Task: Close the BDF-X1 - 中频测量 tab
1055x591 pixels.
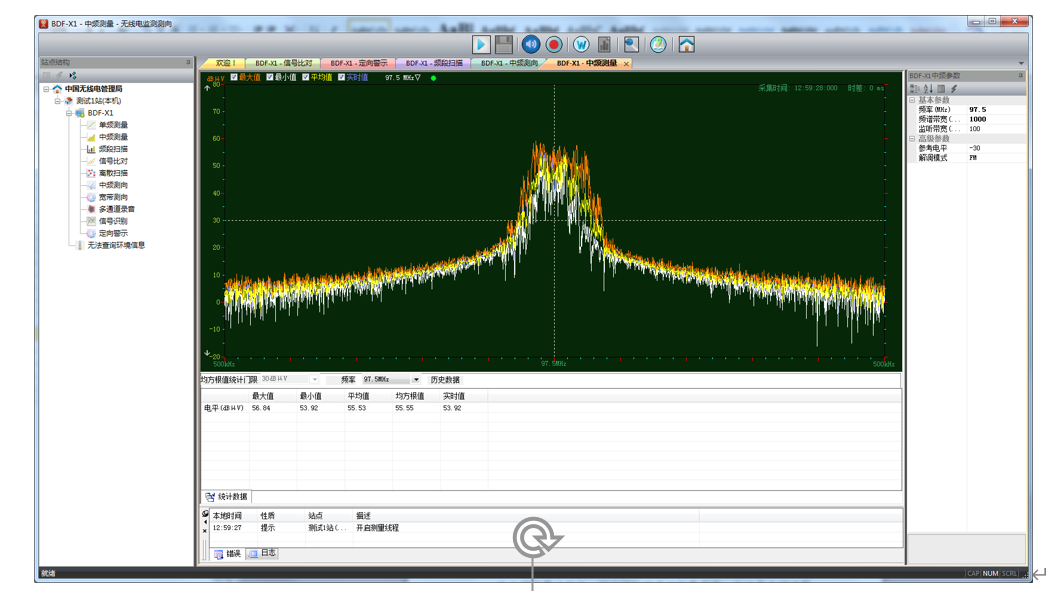Action: [x=627, y=63]
